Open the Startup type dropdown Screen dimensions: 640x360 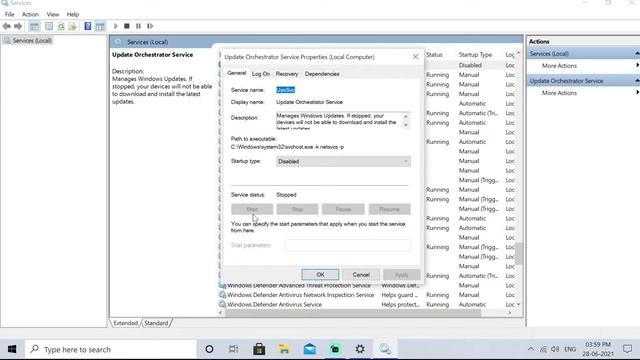pos(343,162)
